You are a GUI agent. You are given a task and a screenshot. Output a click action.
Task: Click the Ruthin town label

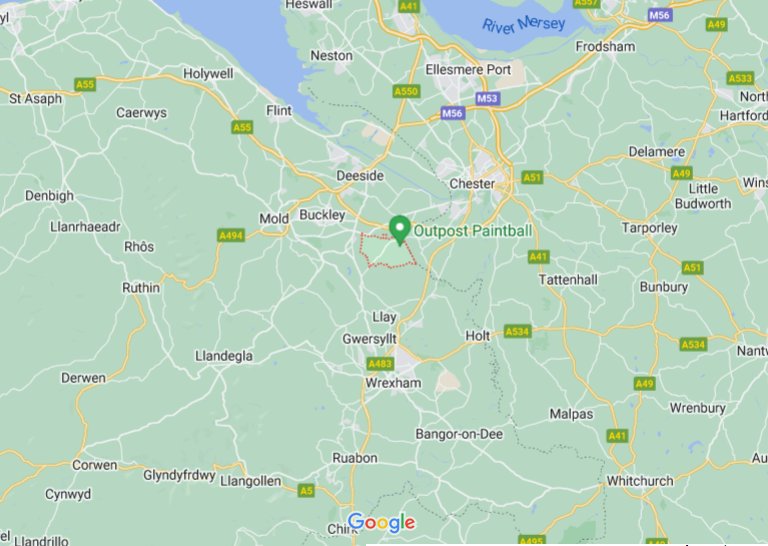click(141, 288)
